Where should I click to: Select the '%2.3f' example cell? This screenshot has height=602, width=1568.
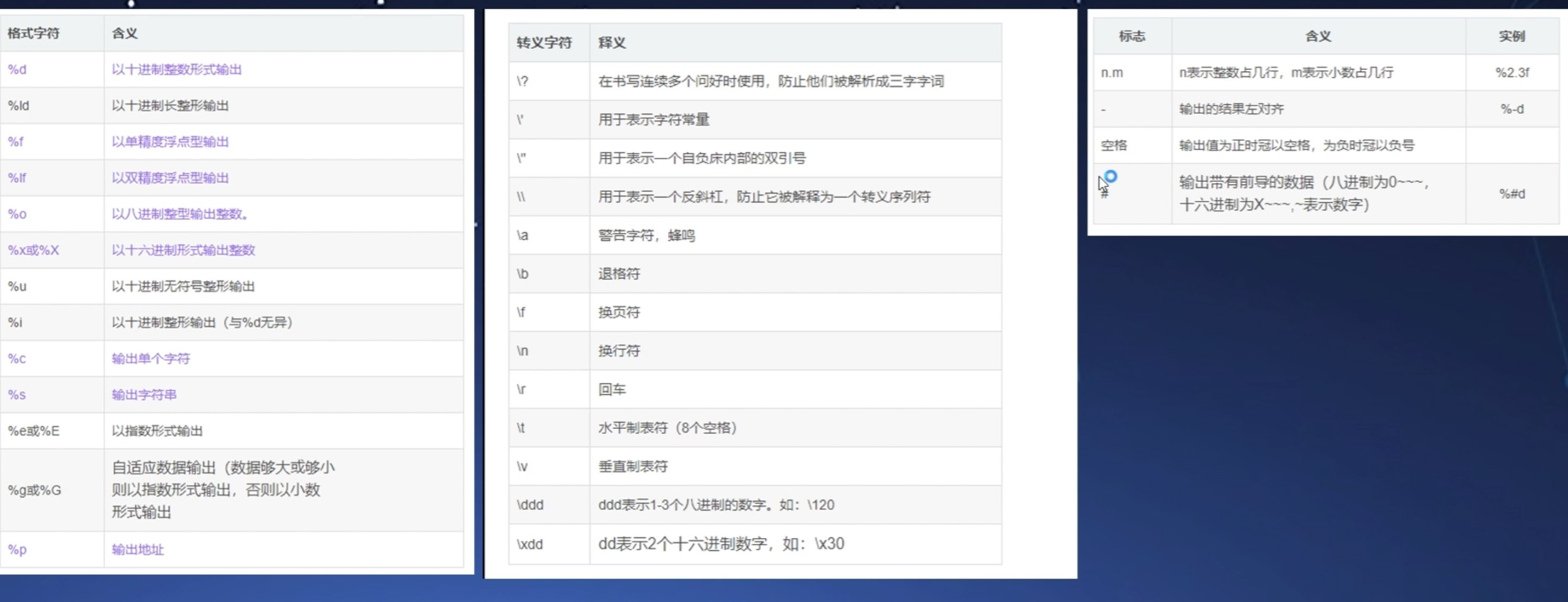pyautogui.click(x=1512, y=73)
